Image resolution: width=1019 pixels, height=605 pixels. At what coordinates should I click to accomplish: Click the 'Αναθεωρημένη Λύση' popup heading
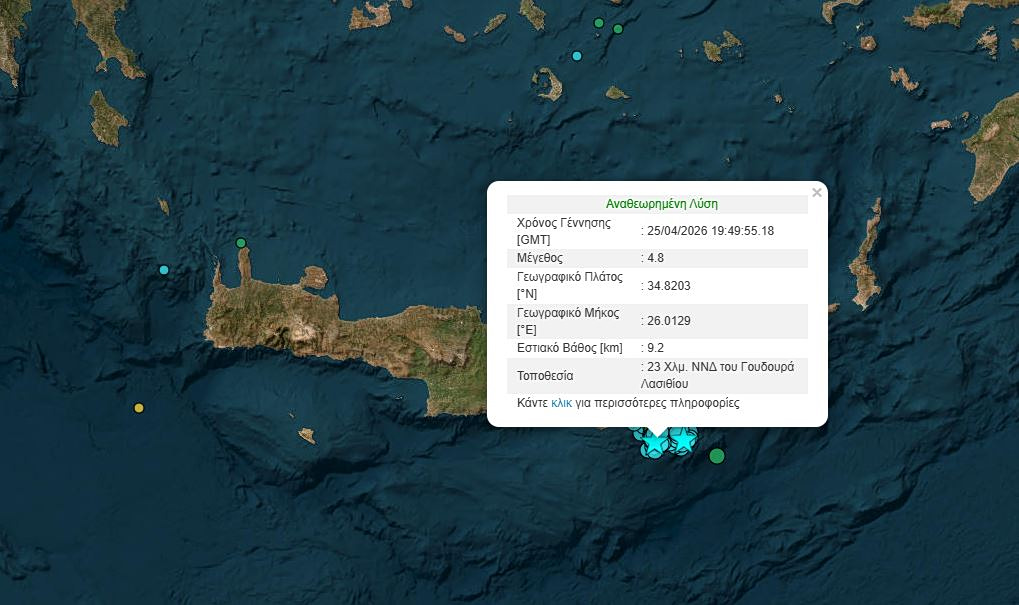(661, 204)
